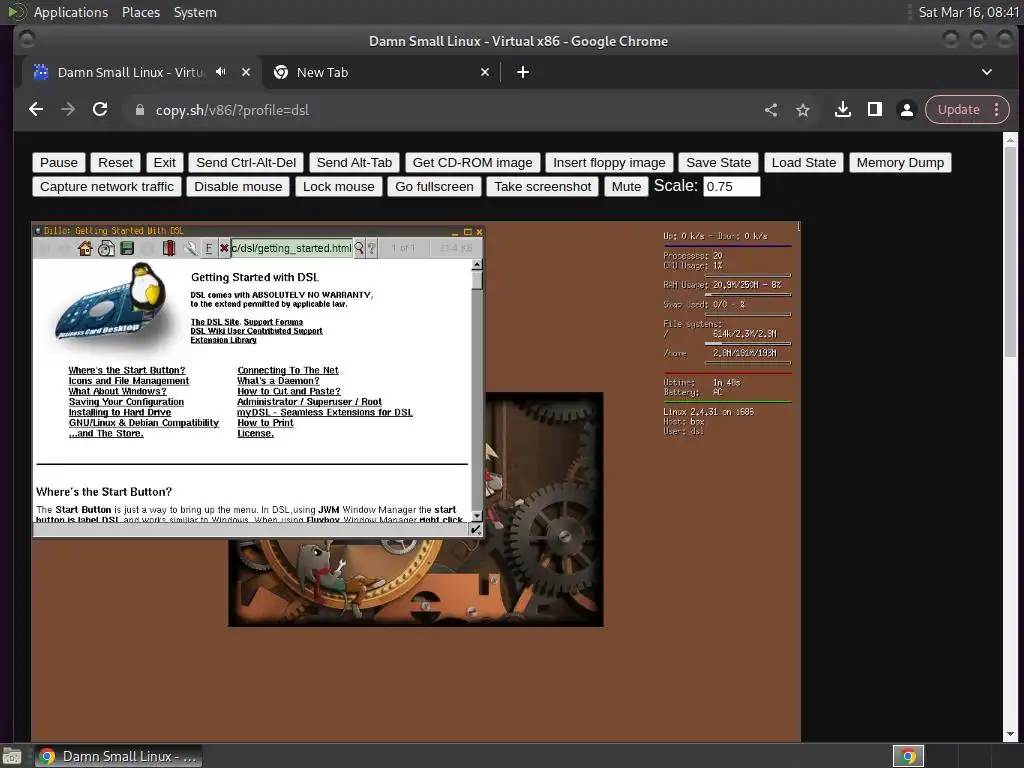Open a new tab with plus button
This screenshot has width=1024, height=768.
coord(523,72)
